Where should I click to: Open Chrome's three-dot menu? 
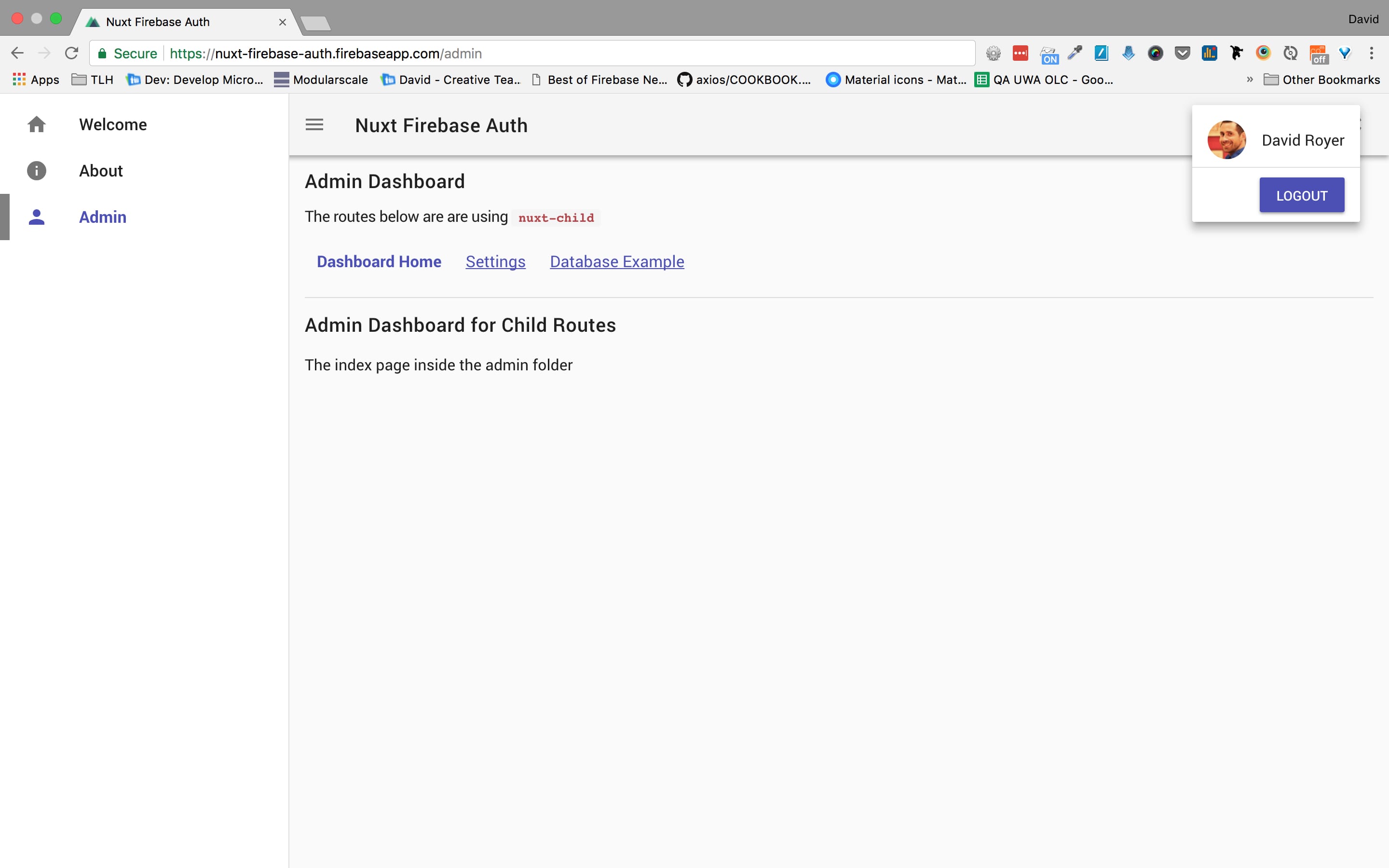coord(1371,54)
